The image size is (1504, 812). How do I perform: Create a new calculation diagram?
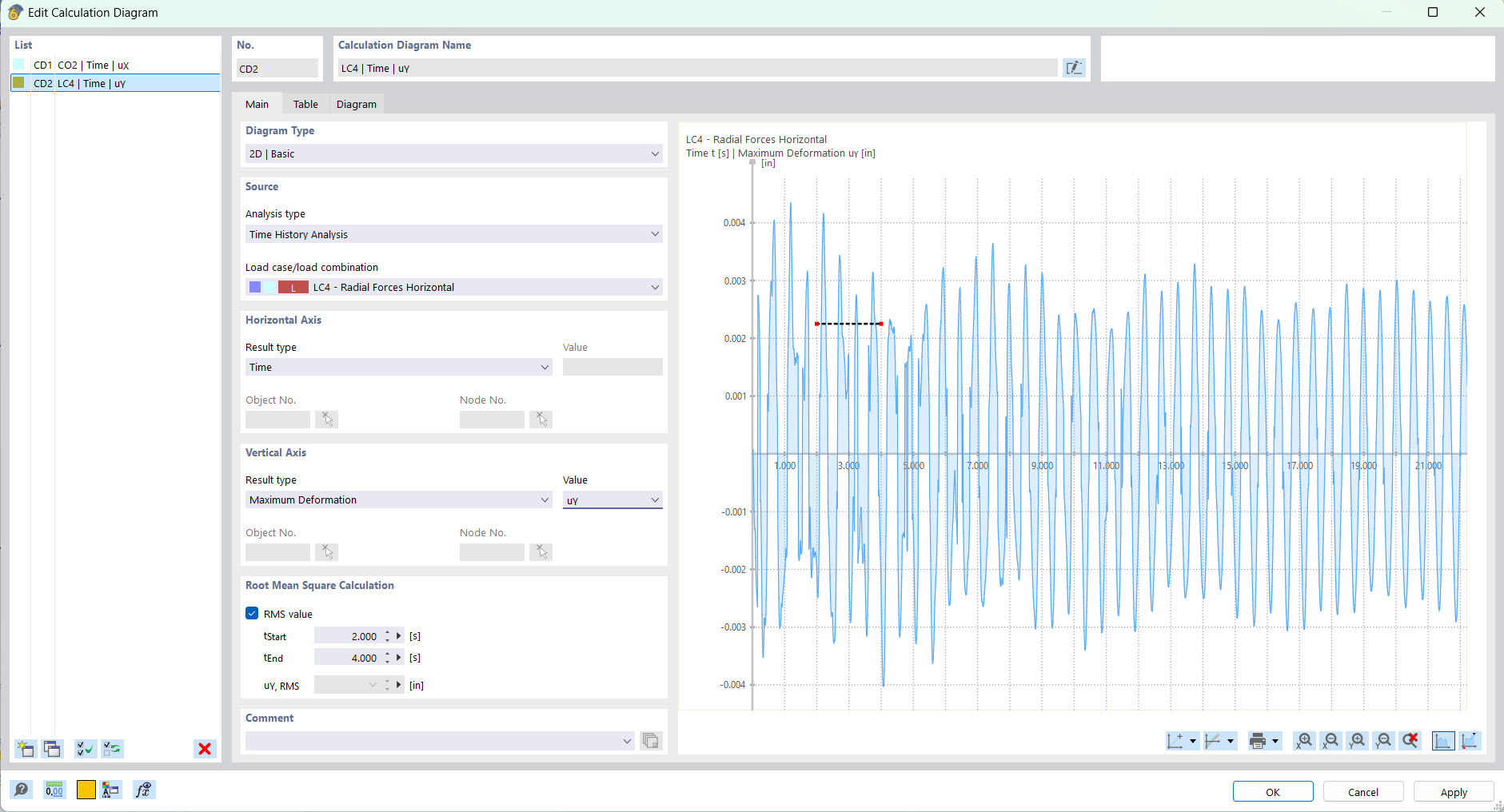click(x=25, y=749)
